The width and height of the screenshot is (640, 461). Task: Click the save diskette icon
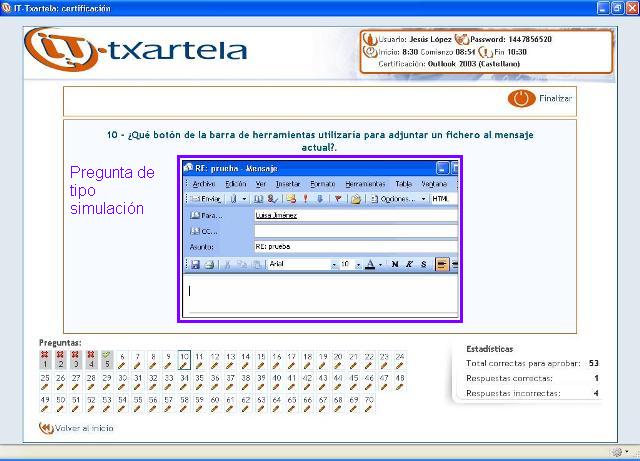pos(195,265)
